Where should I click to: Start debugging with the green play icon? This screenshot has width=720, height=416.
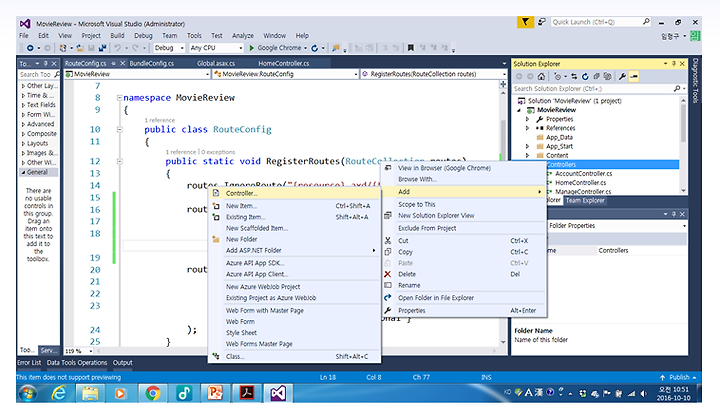(252, 48)
